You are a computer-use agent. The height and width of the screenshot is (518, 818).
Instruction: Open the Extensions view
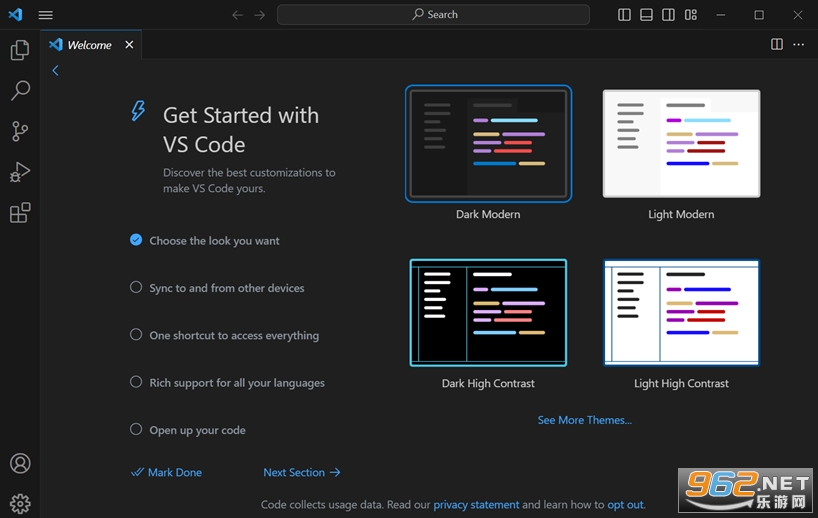(x=20, y=212)
